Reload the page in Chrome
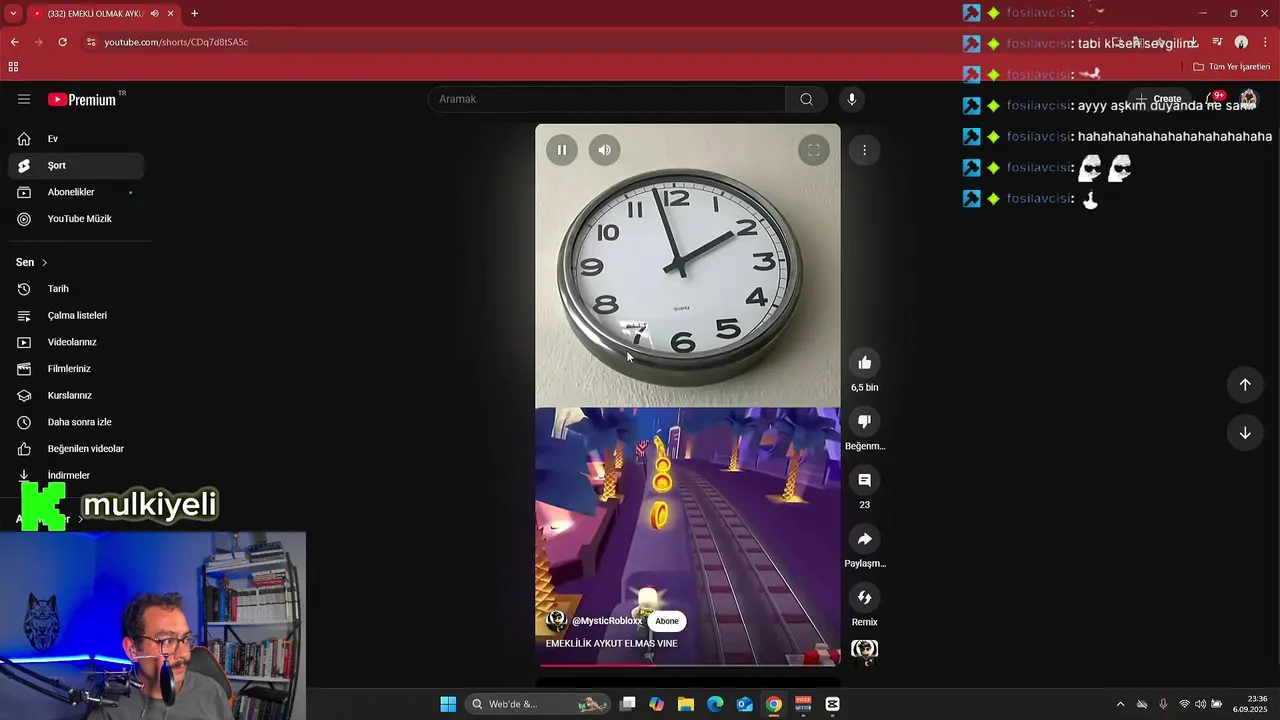 [62, 42]
